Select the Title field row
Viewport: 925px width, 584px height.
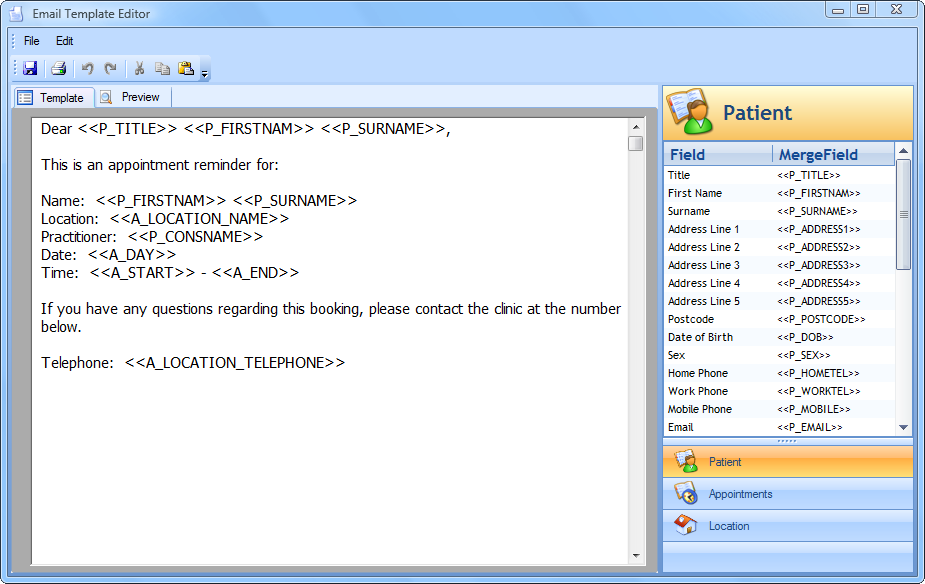click(779, 175)
